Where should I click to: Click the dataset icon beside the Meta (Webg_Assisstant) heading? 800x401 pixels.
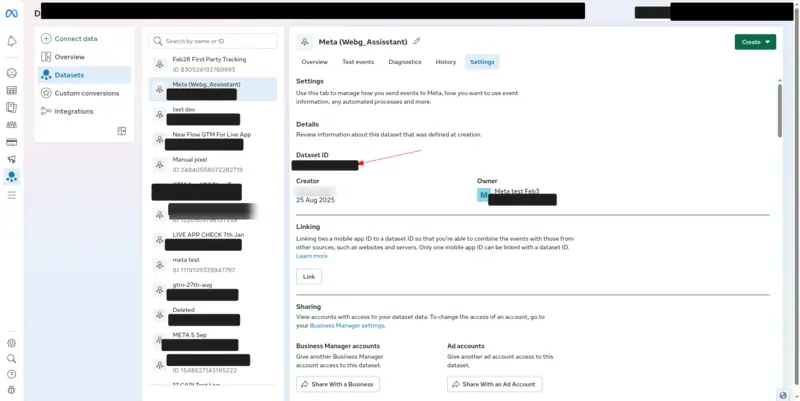tap(305, 42)
